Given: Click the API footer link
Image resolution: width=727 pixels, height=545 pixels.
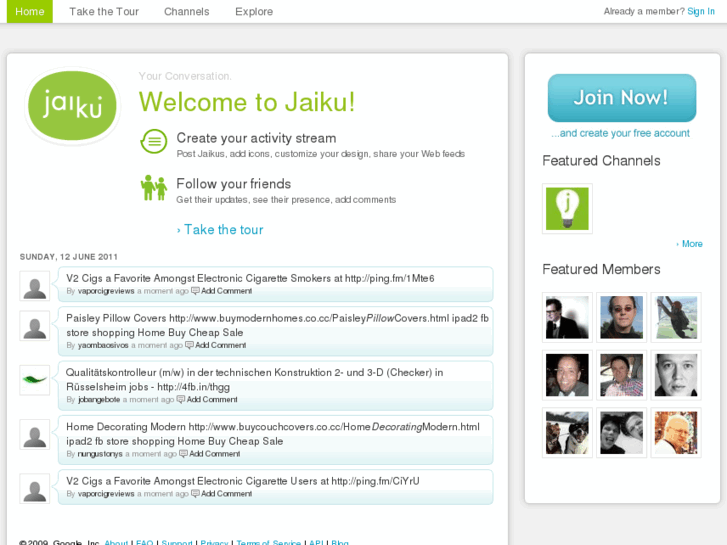Looking at the screenshot, I should click(x=316, y=542).
